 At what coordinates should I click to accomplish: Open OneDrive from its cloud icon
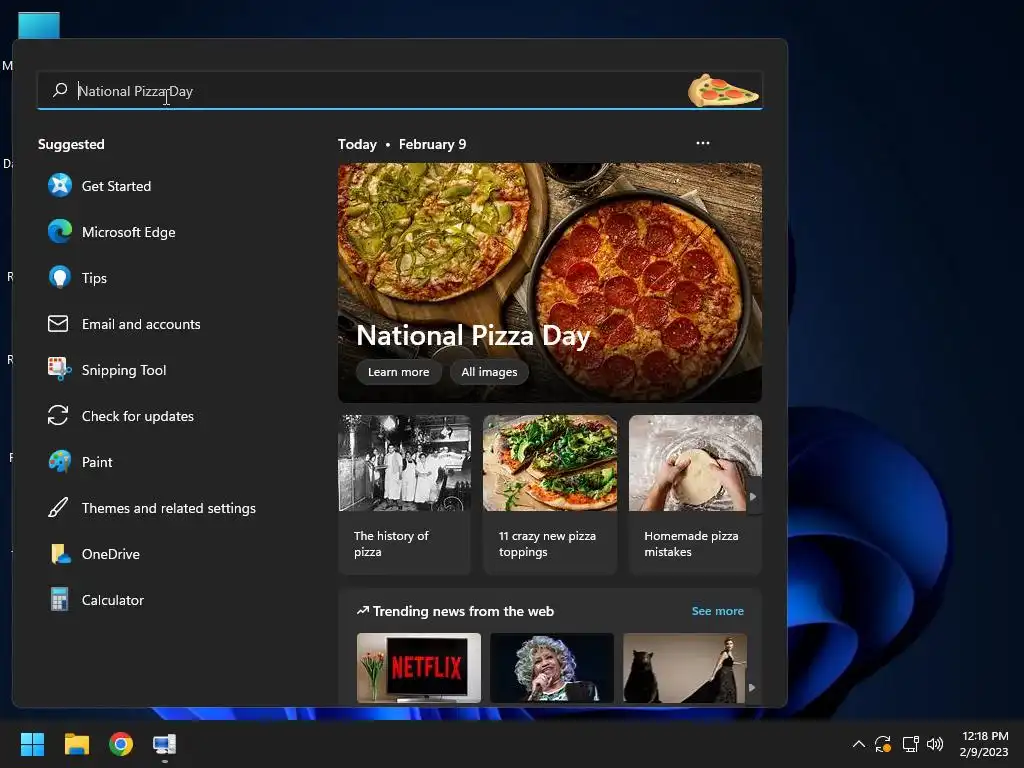pos(60,553)
